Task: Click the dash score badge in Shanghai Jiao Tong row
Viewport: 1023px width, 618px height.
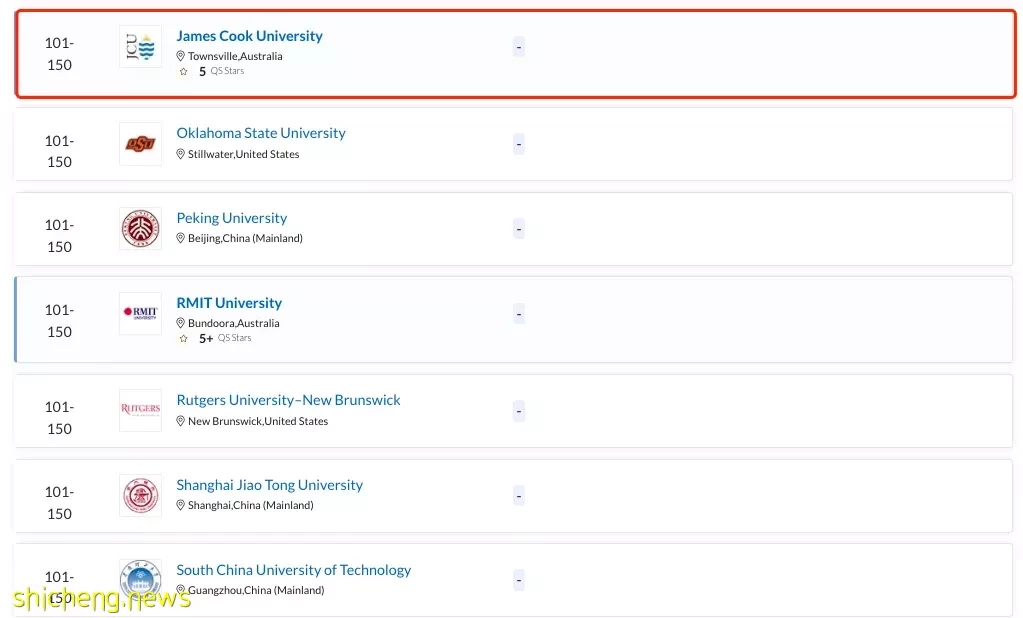Action: point(519,496)
